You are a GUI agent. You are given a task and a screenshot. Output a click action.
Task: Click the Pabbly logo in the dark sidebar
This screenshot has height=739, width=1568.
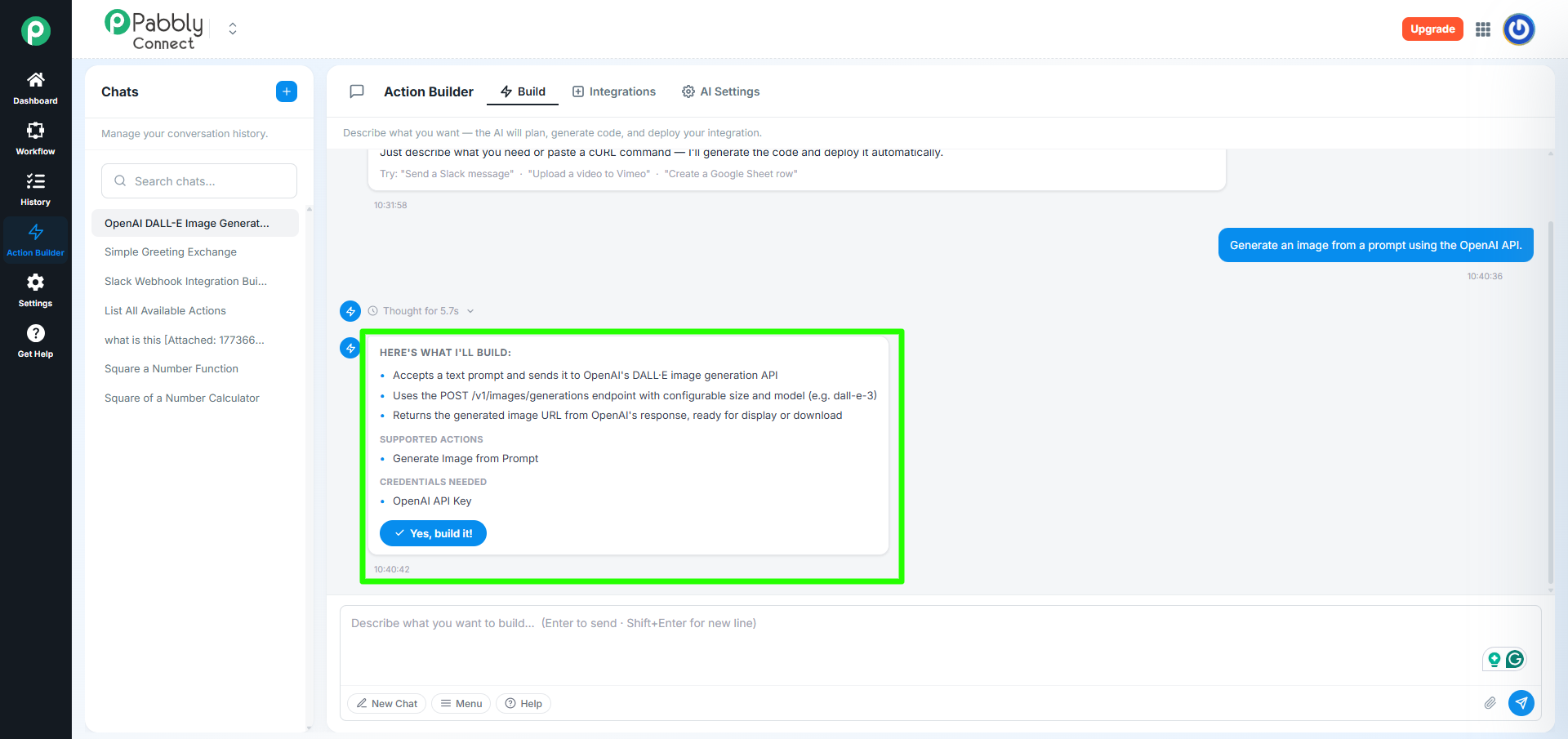coord(35,31)
